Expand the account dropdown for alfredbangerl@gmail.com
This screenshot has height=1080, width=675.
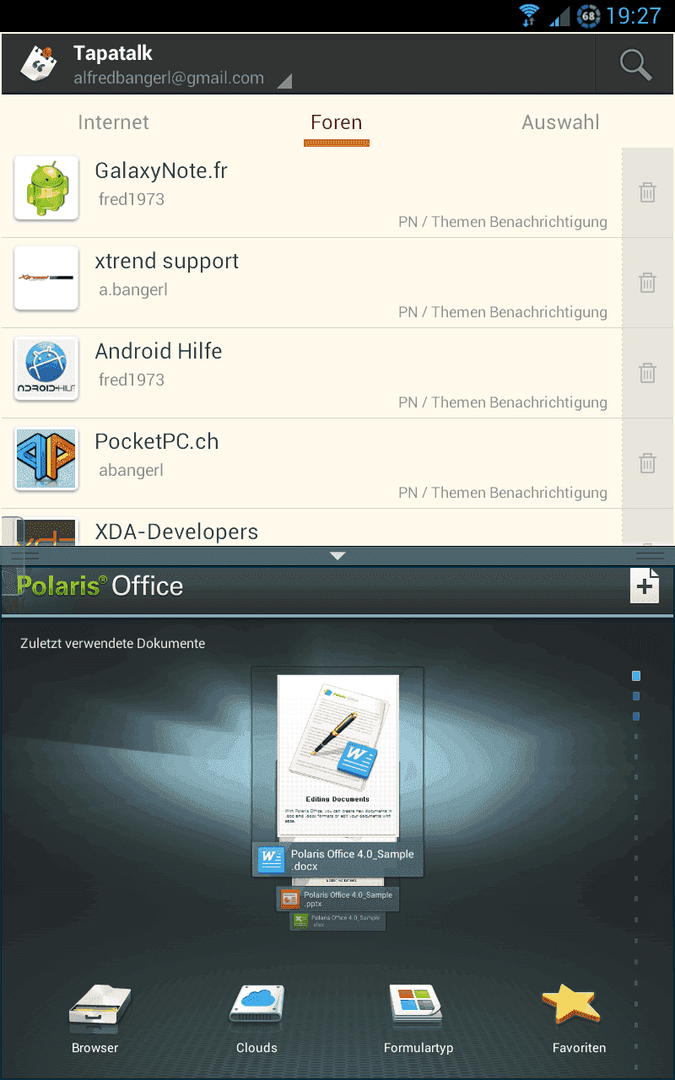pos(284,82)
